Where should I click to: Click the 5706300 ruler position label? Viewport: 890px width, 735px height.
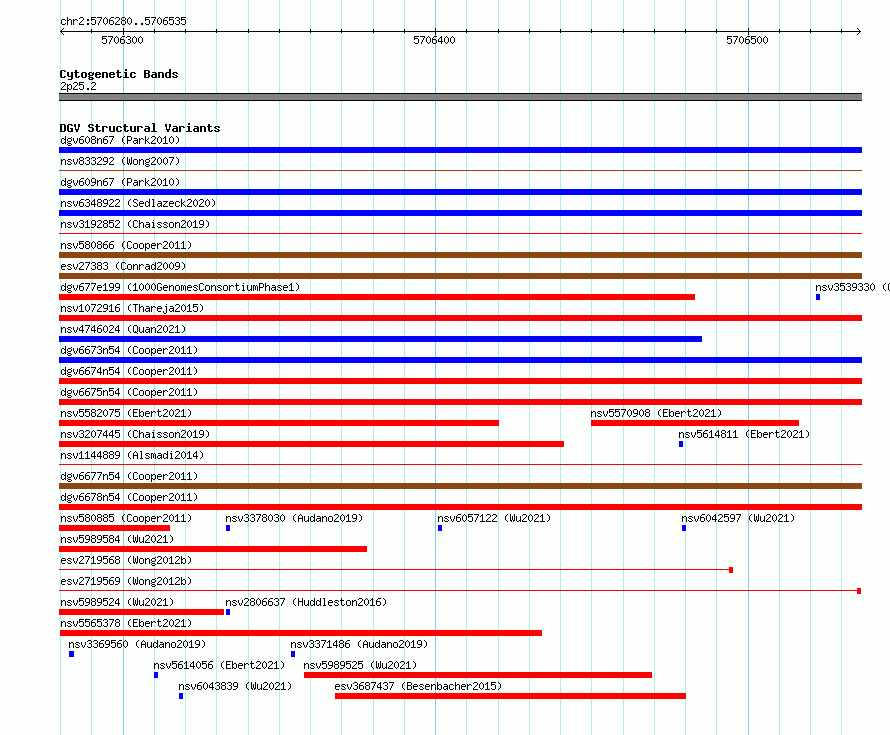(x=122, y=40)
